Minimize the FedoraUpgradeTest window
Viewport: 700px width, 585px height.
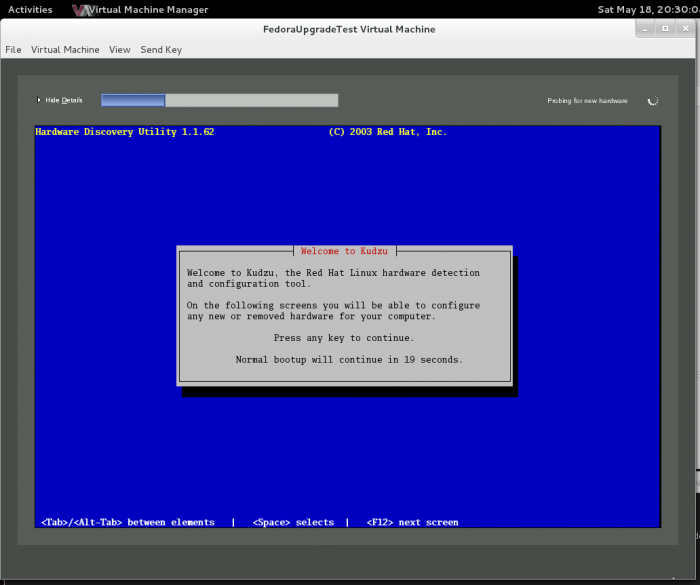[x=647, y=29]
